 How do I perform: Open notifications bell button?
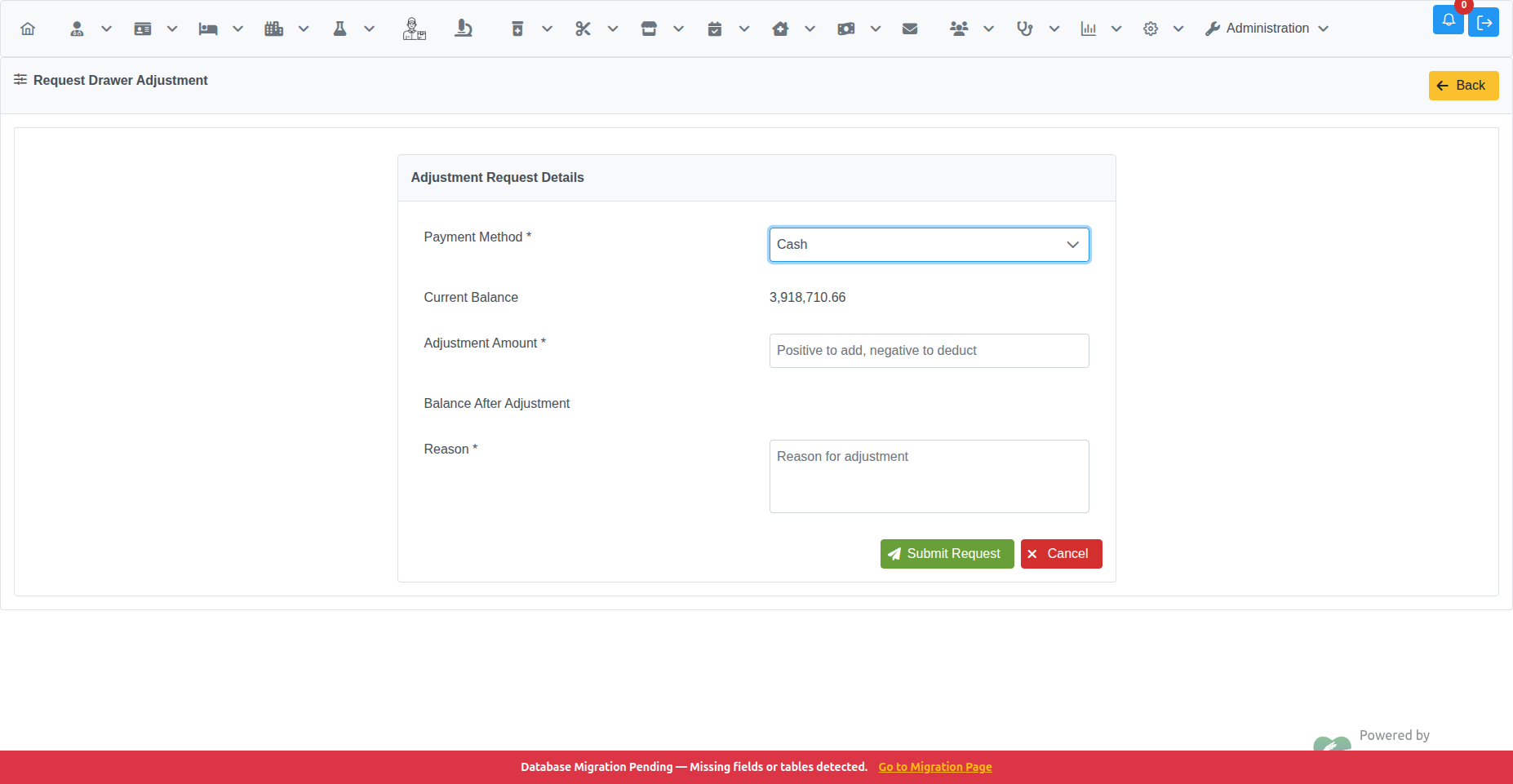[x=1449, y=20]
